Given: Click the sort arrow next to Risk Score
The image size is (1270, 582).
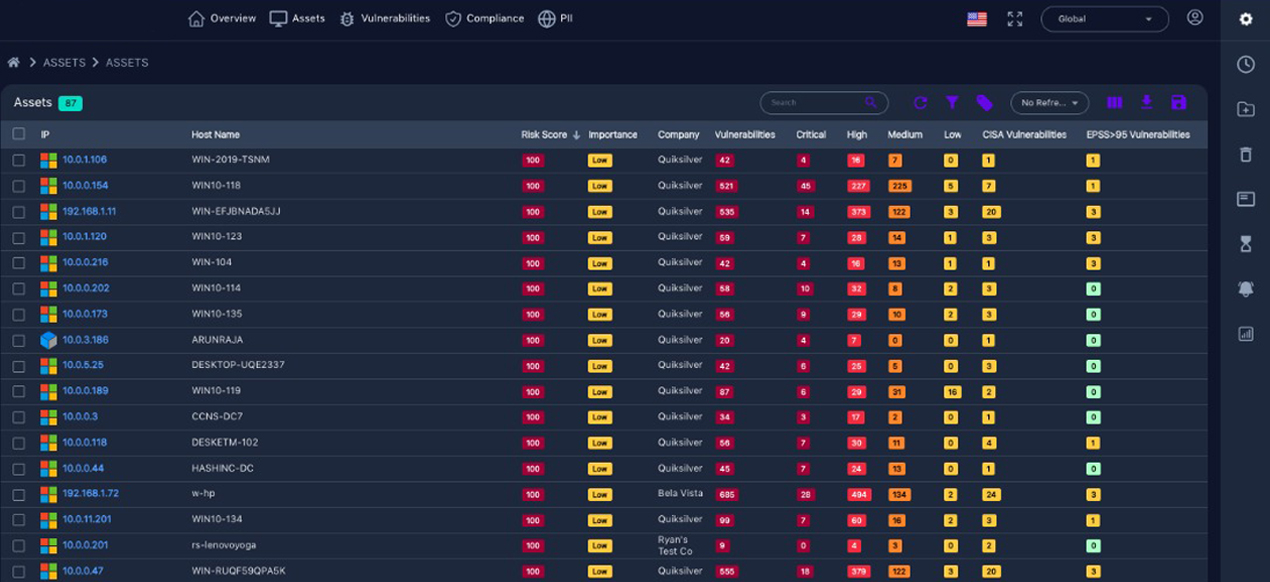Looking at the screenshot, I should (x=576, y=135).
